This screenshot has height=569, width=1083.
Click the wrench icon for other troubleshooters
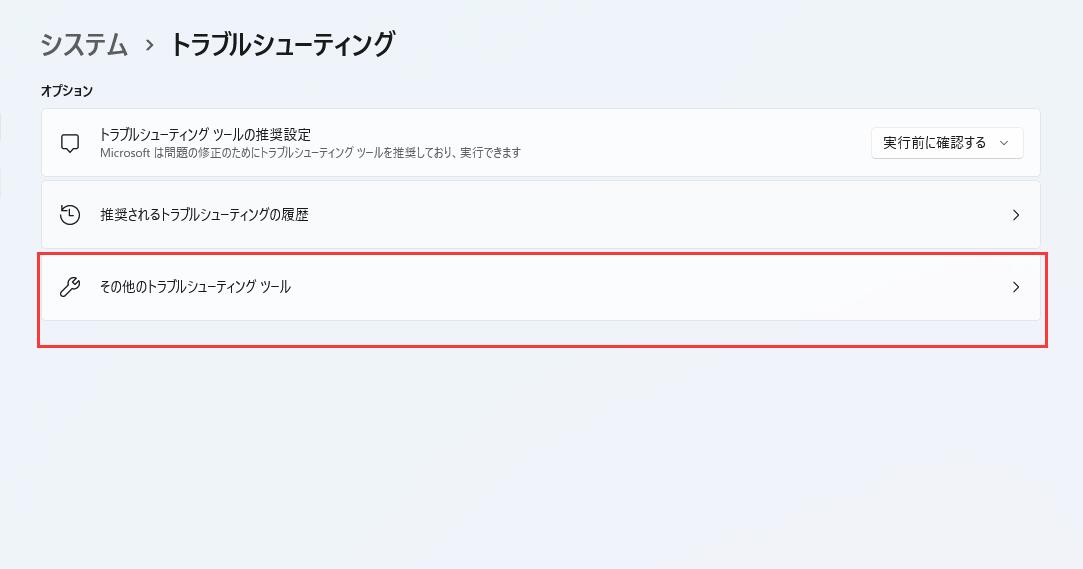[70, 287]
